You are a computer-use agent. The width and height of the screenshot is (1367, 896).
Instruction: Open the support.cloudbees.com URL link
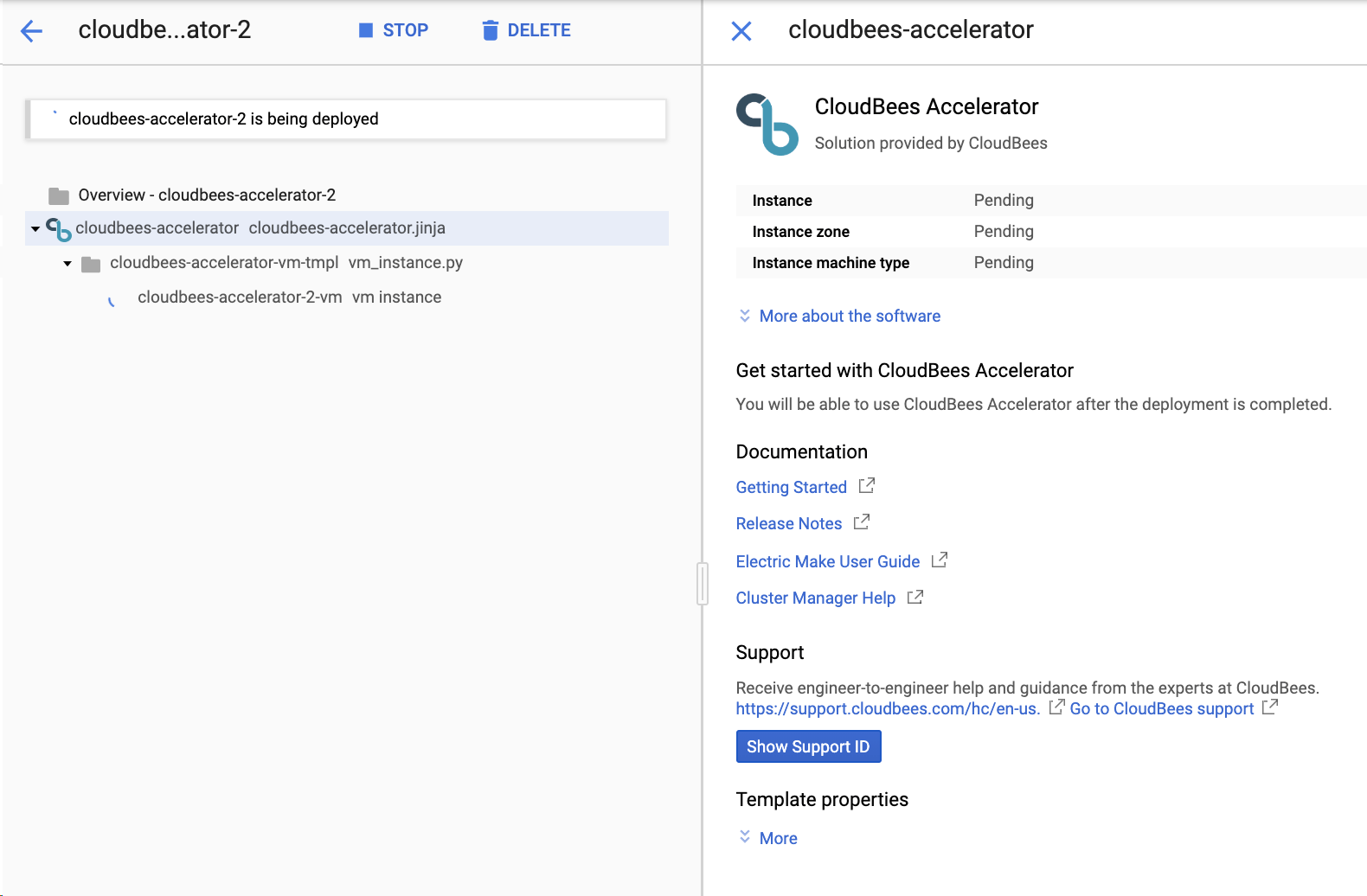tap(889, 708)
